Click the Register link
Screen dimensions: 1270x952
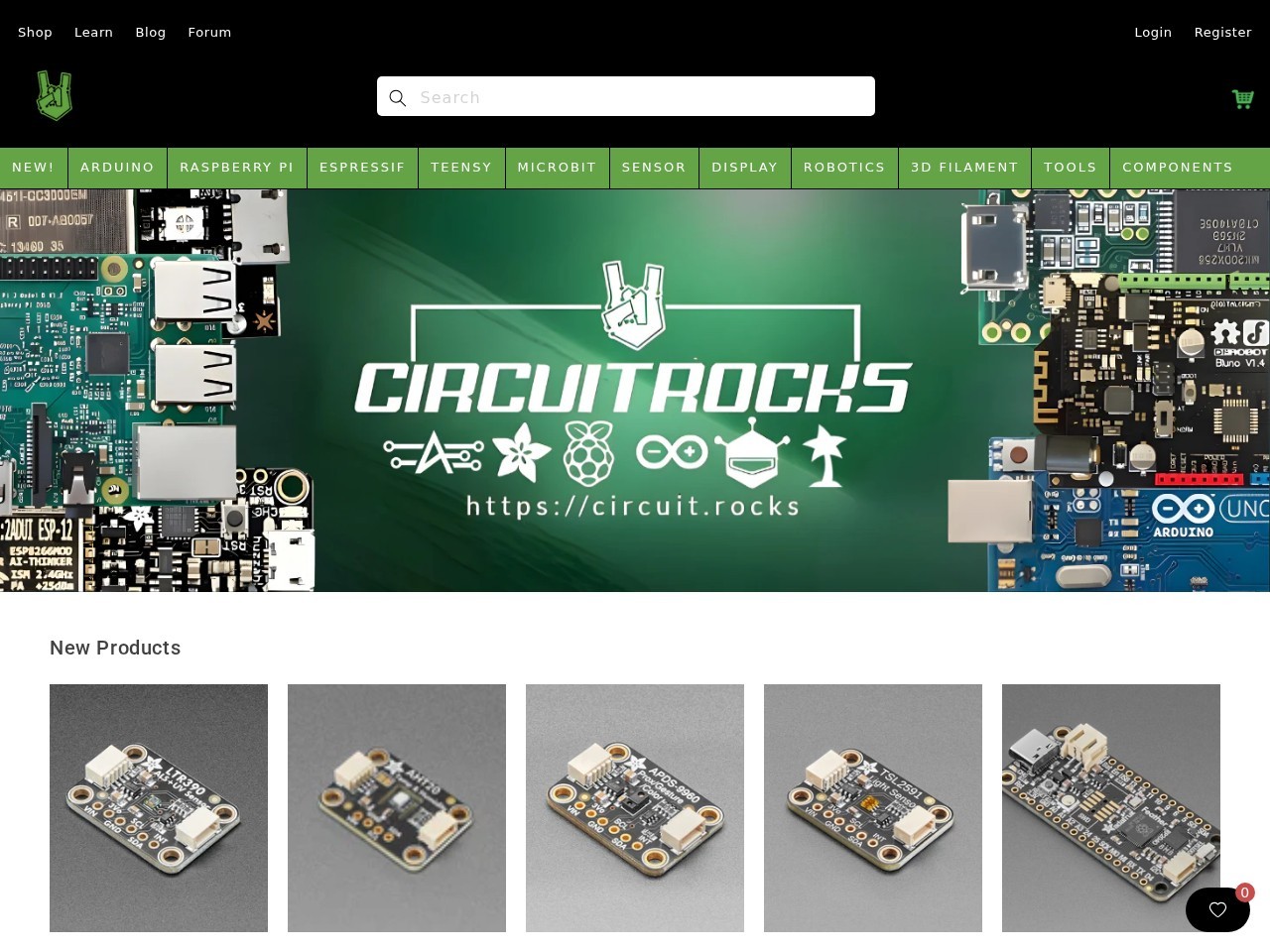point(1222,32)
